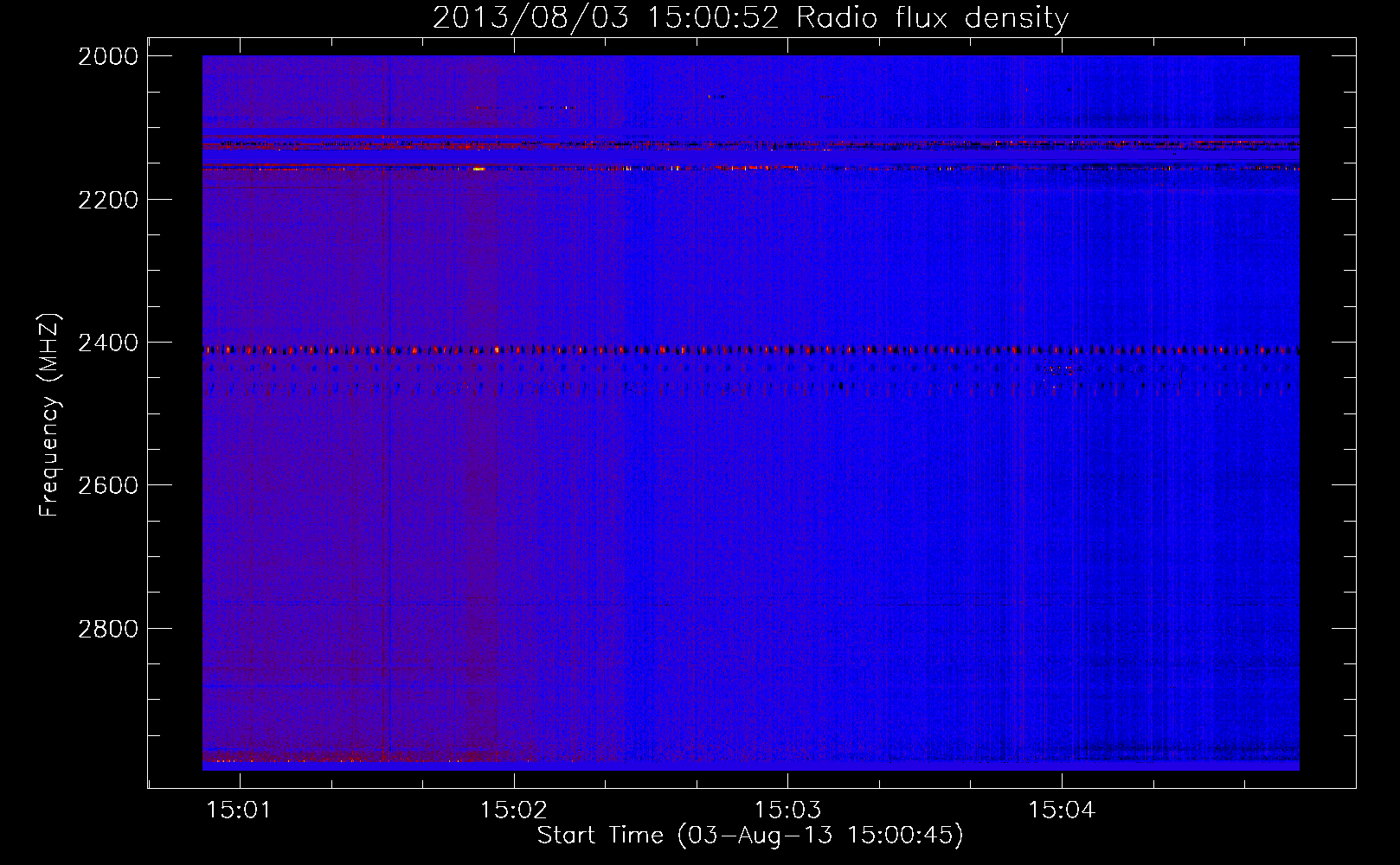Click the "Radio flux density" title text
Image resolution: width=1400 pixels, height=865 pixels.
(933, 18)
